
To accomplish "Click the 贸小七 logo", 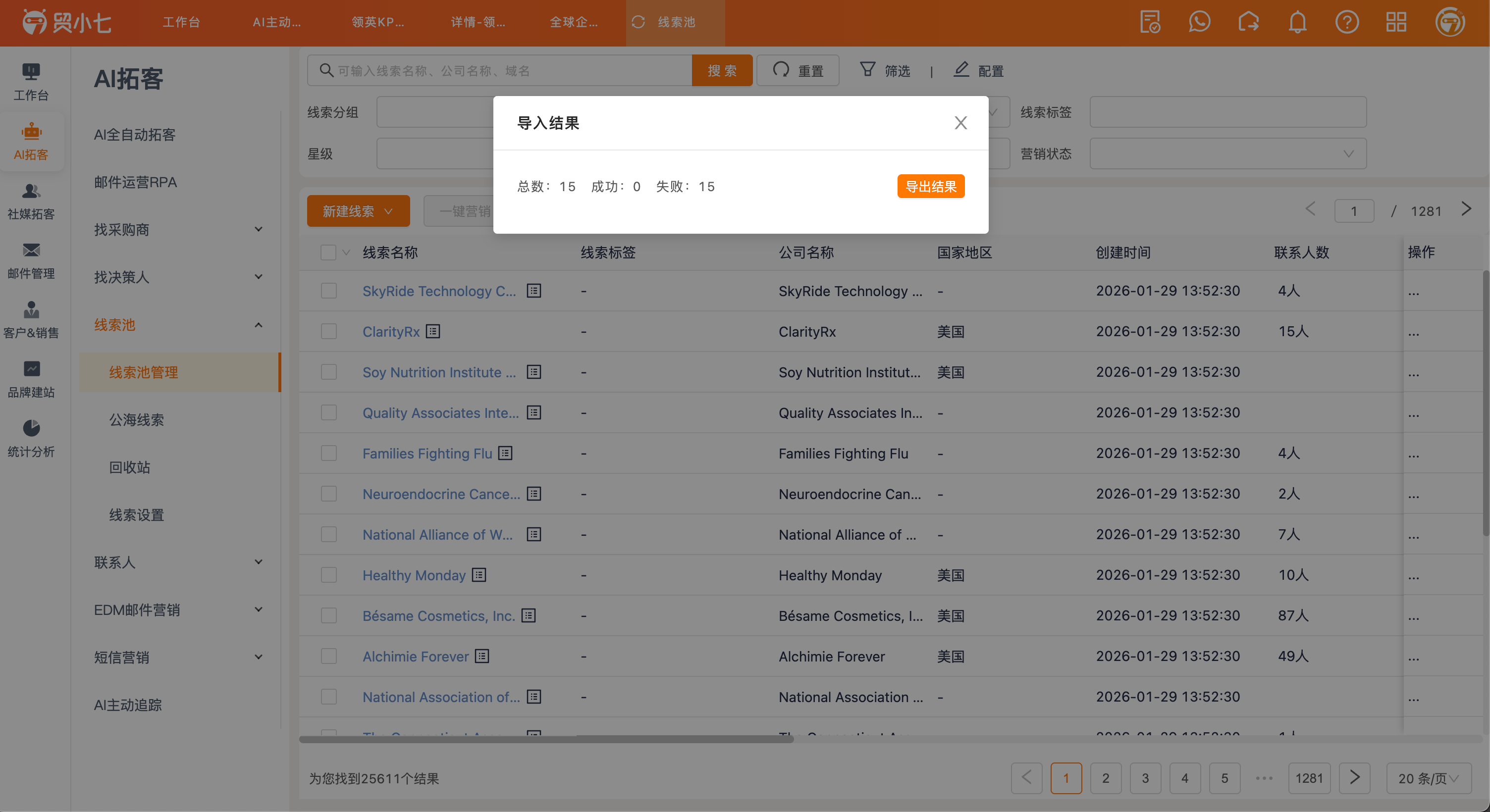I will pyautogui.click(x=66, y=23).
